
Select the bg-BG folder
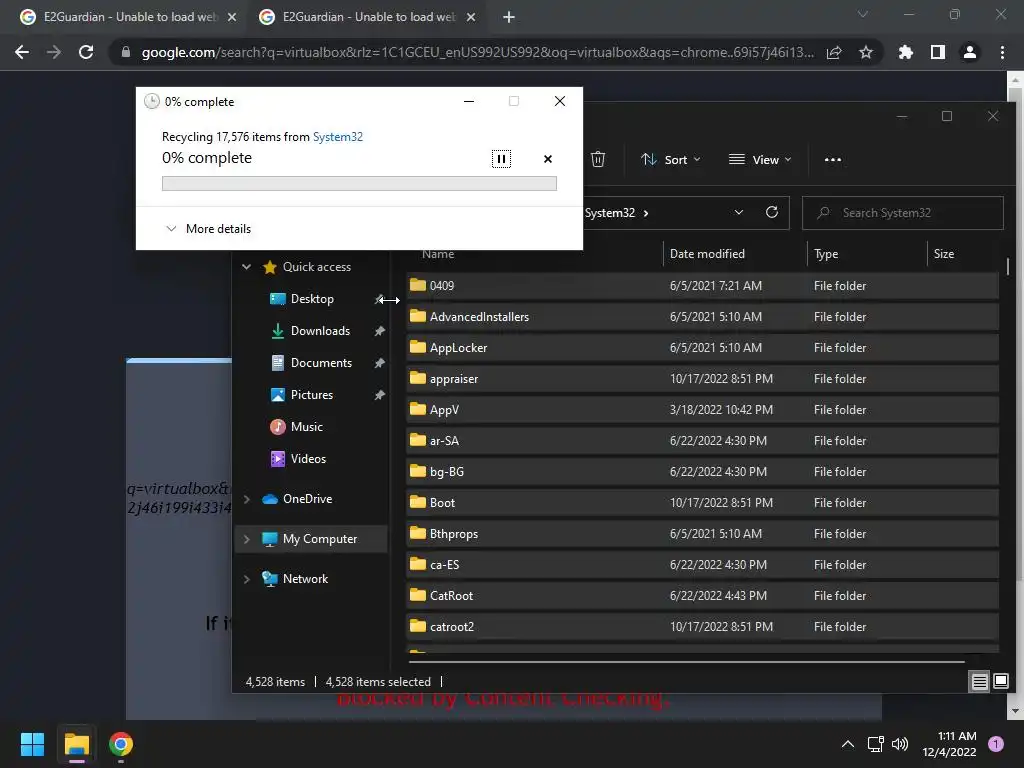pos(703,472)
